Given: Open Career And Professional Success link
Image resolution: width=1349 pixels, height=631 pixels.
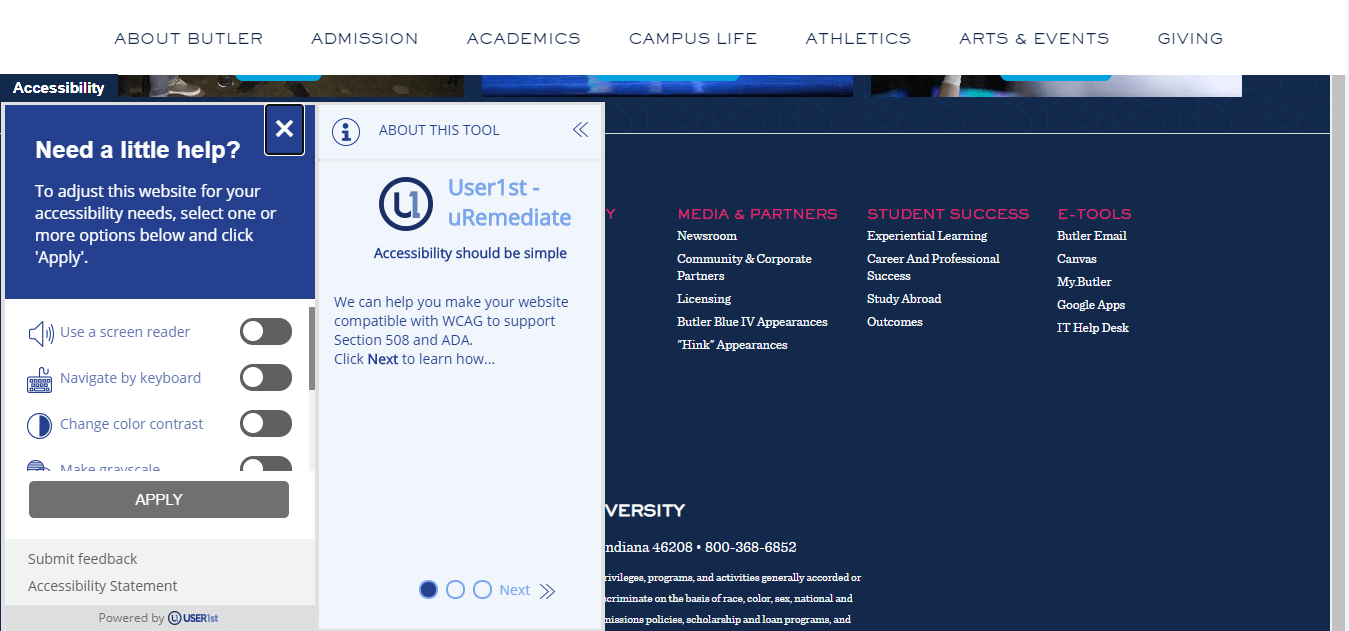Looking at the screenshot, I should [x=933, y=267].
